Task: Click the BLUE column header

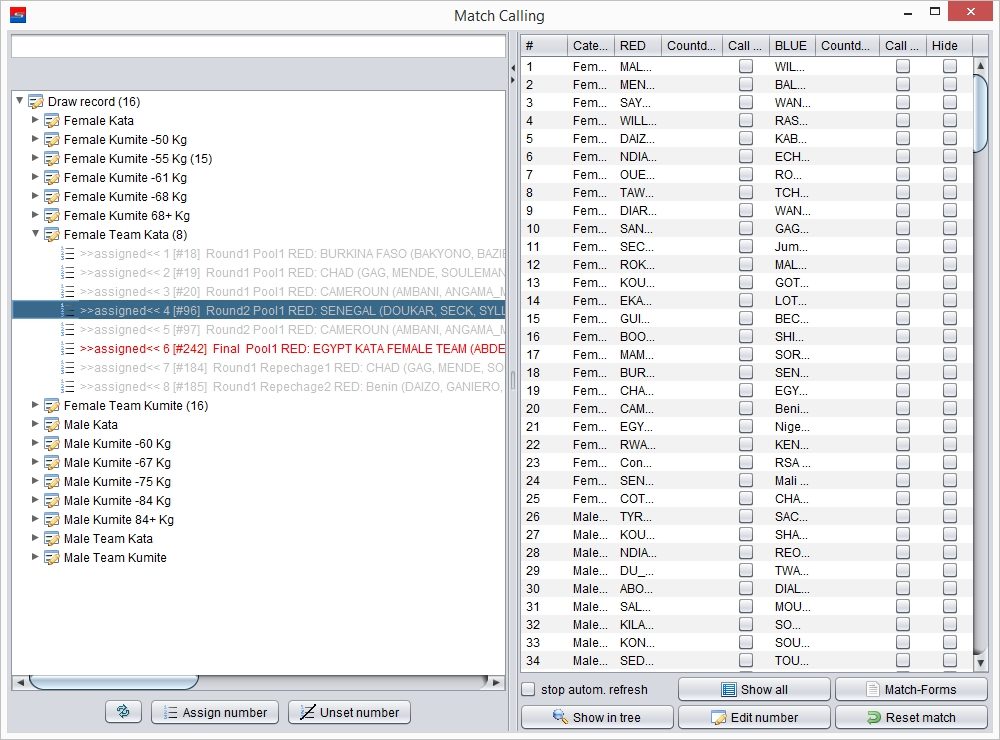Action: pyautogui.click(x=791, y=46)
